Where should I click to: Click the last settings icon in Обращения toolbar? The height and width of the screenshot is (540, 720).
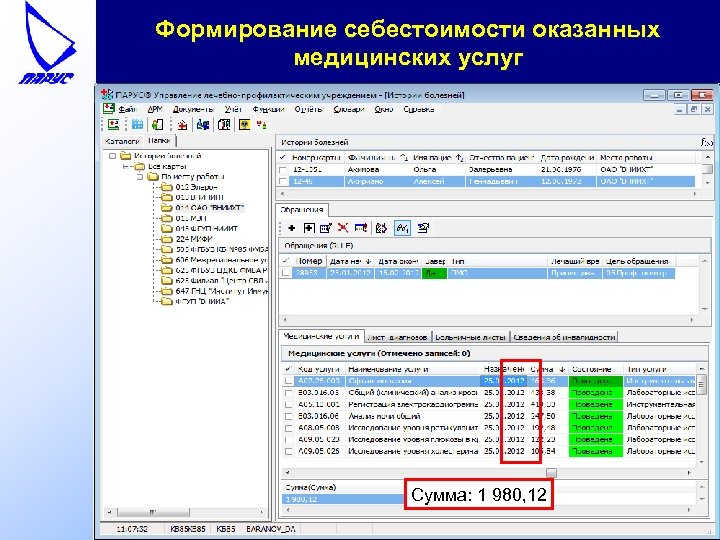point(423,228)
